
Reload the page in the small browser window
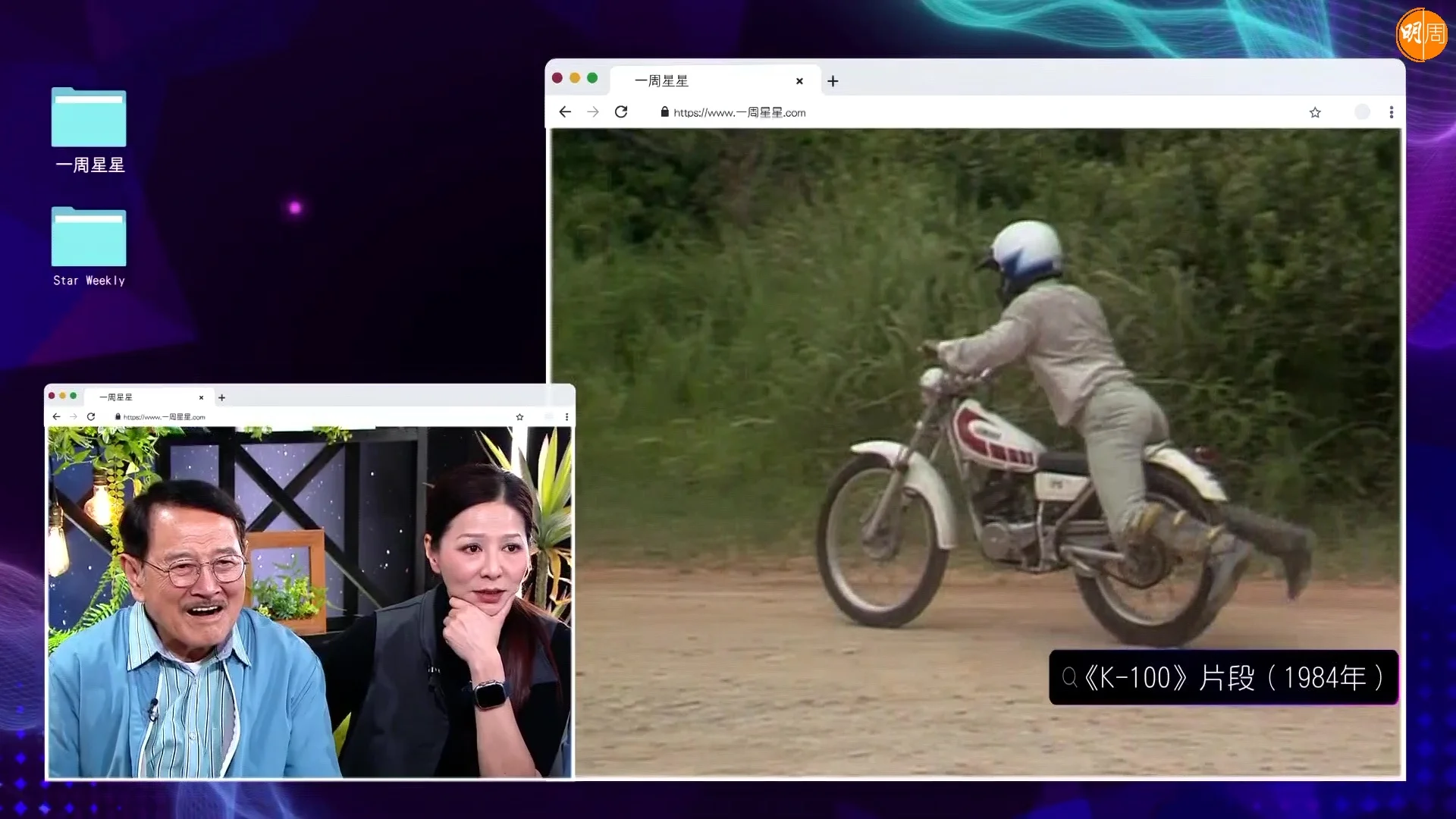pyautogui.click(x=91, y=416)
